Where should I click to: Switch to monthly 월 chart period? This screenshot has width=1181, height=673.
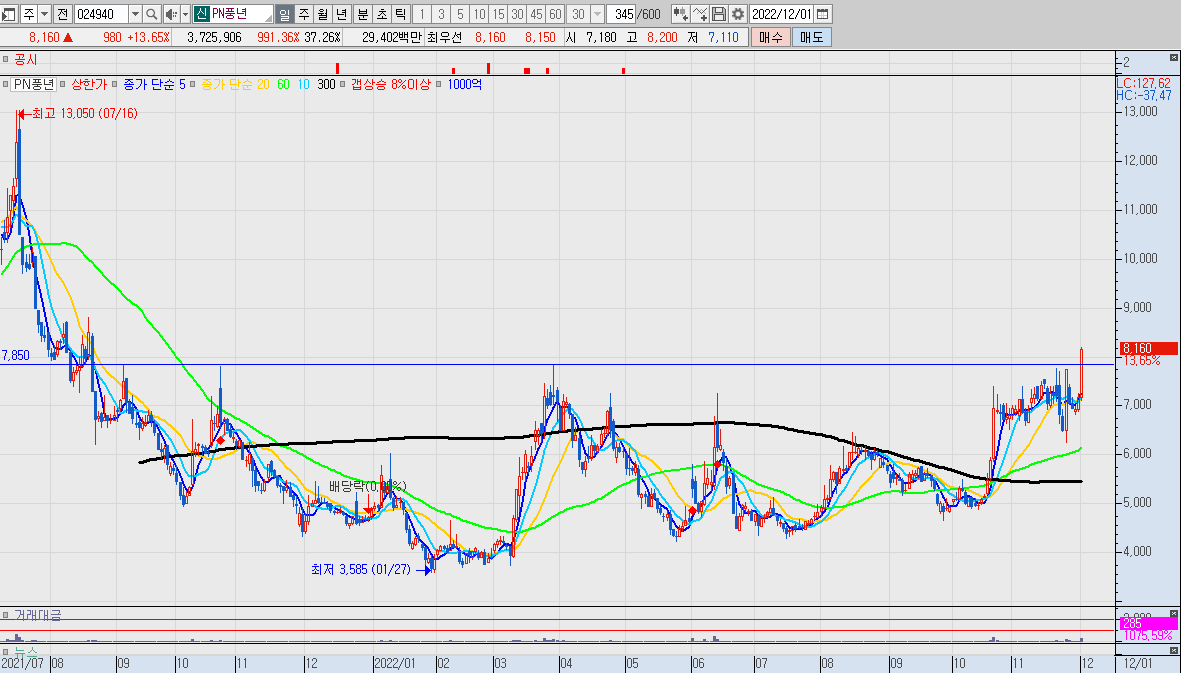click(322, 14)
